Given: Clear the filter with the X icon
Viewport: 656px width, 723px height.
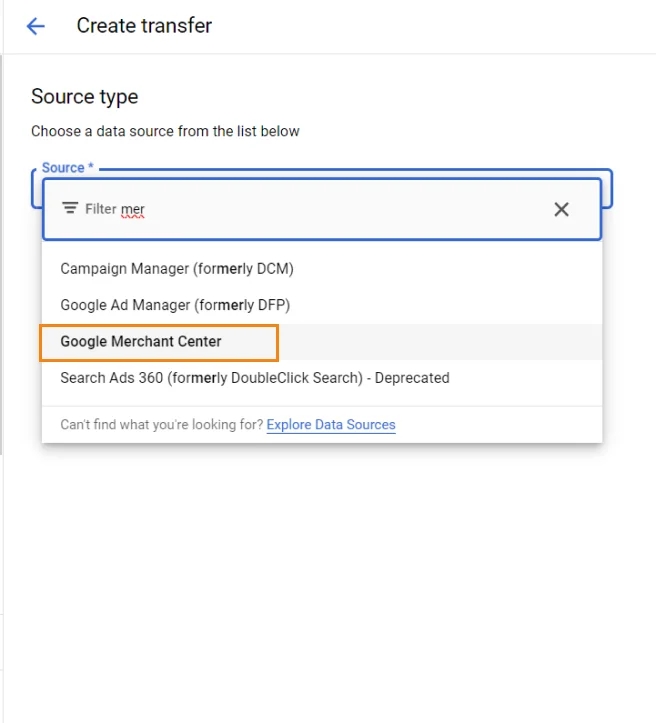Looking at the screenshot, I should click(x=561, y=209).
